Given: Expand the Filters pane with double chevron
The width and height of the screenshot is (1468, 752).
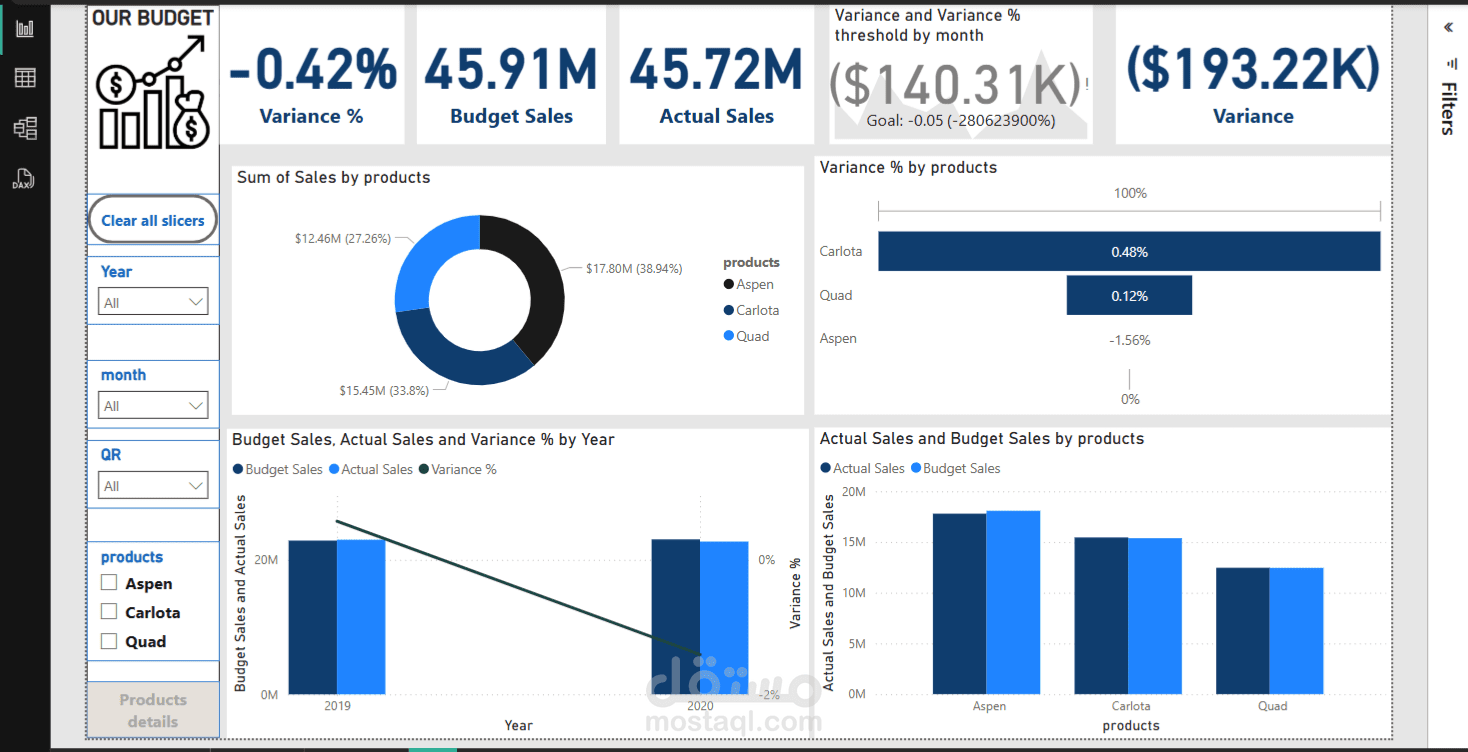Looking at the screenshot, I should (1448, 28).
